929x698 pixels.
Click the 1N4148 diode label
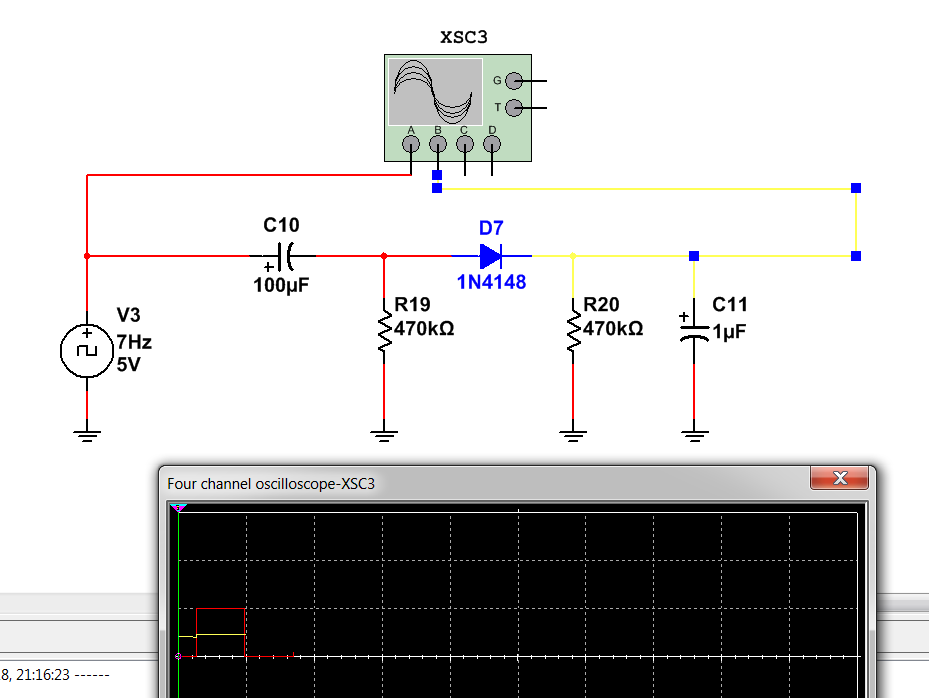pyautogui.click(x=491, y=282)
